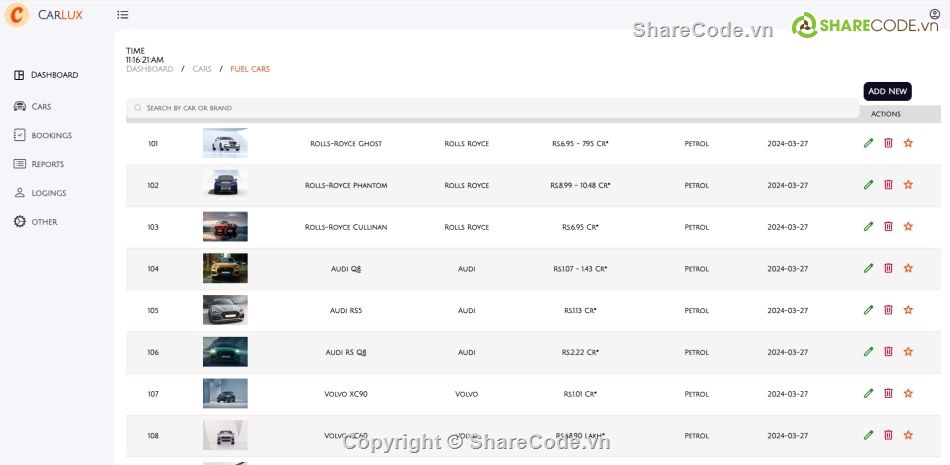Open Dashboard in the sidebar
Viewport: 950px width, 465px height.
point(46,75)
